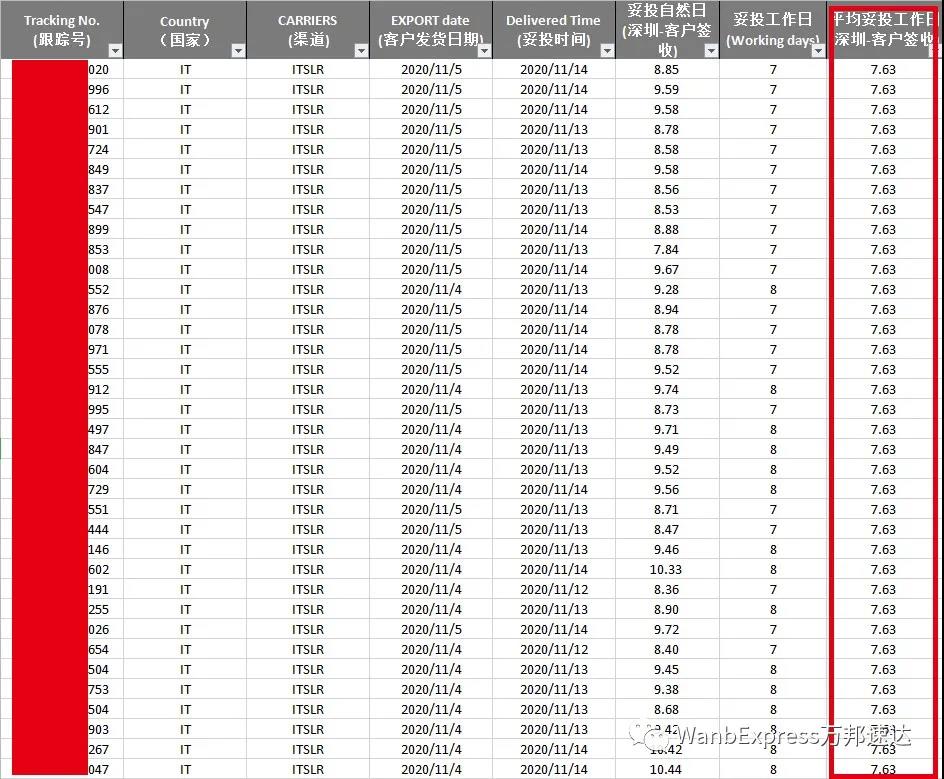Select the 'Country (国家)' header cell
Viewport: 944px width, 779px height.
pyautogui.click(x=185, y=29)
